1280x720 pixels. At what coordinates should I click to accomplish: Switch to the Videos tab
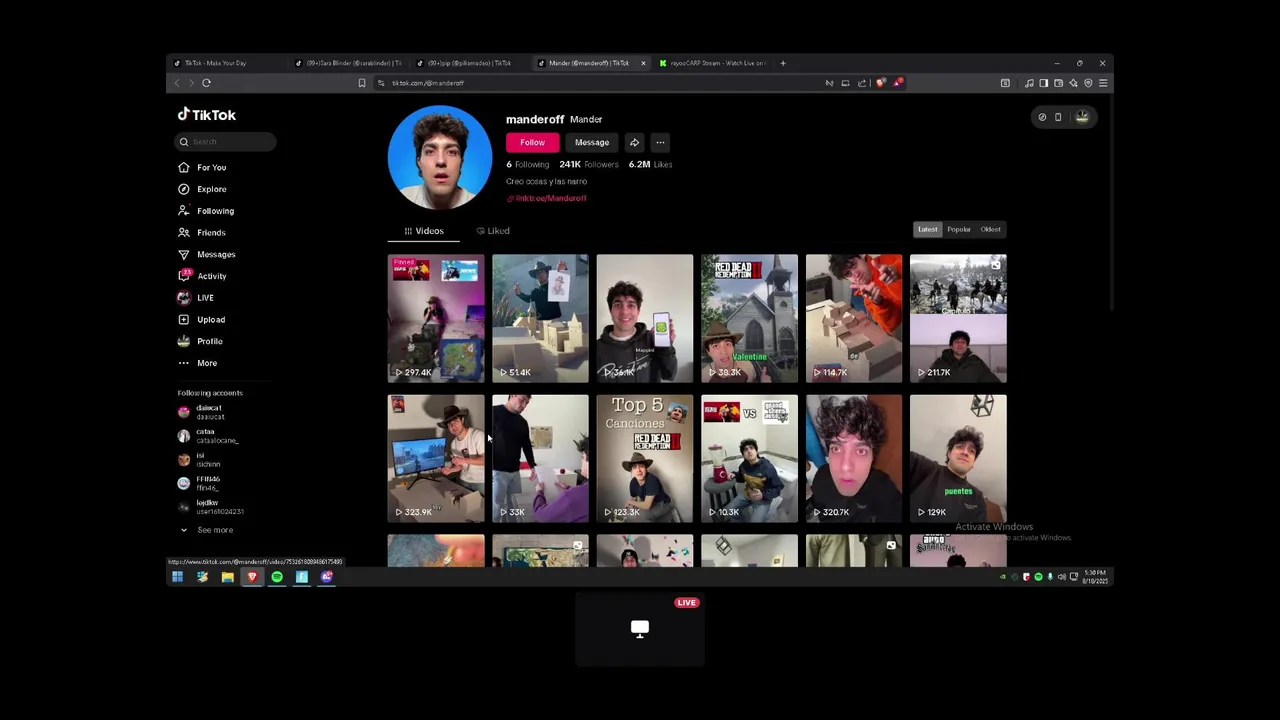pos(424,231)
